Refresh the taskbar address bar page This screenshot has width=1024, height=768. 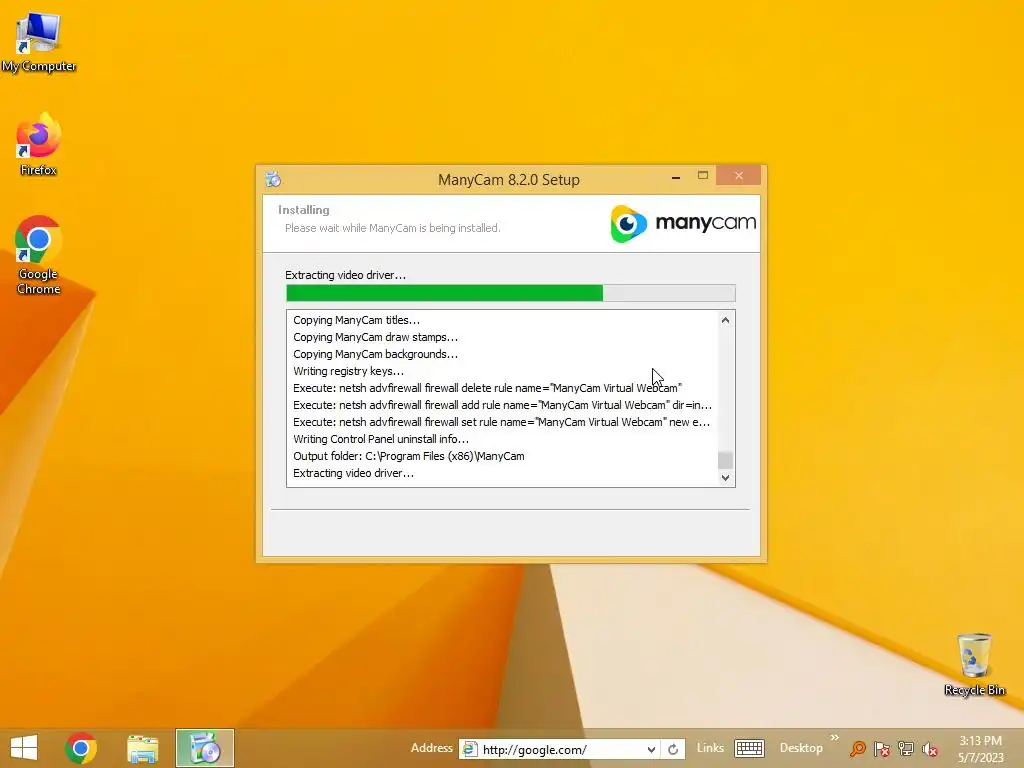pyautogui.click(x=673, y=749)
